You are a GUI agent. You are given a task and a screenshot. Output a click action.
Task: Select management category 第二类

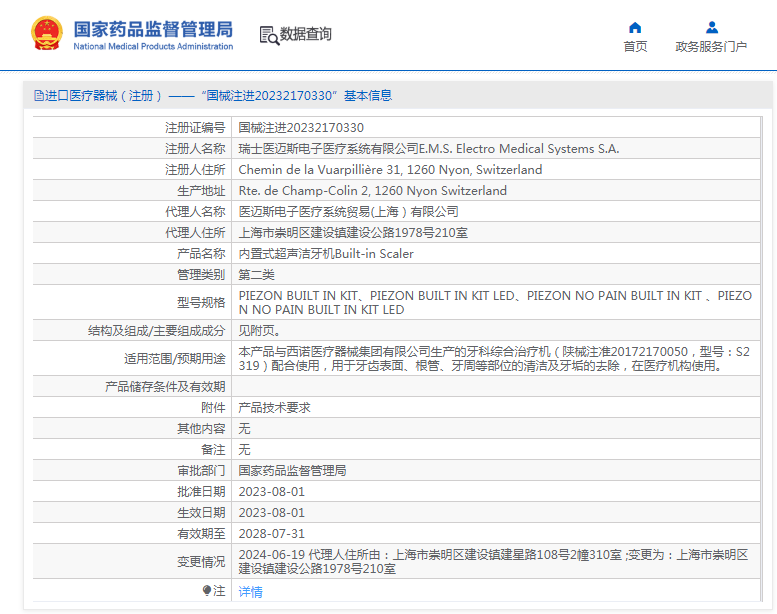pos(256,275)
